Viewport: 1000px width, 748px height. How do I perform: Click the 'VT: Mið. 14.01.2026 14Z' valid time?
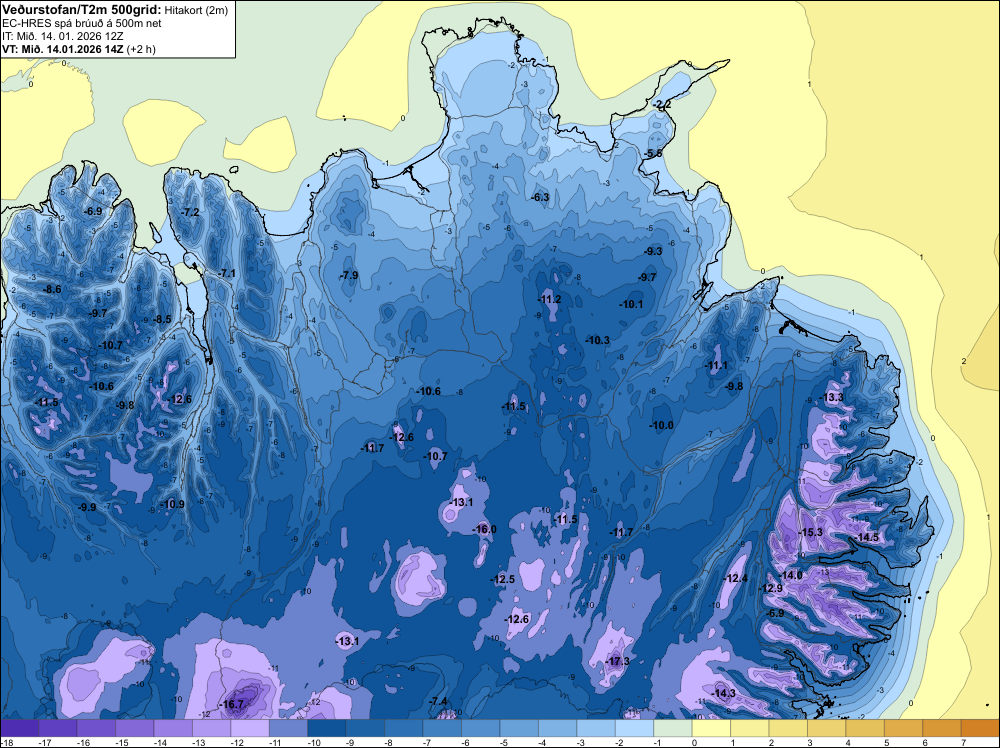click(62, 49)
